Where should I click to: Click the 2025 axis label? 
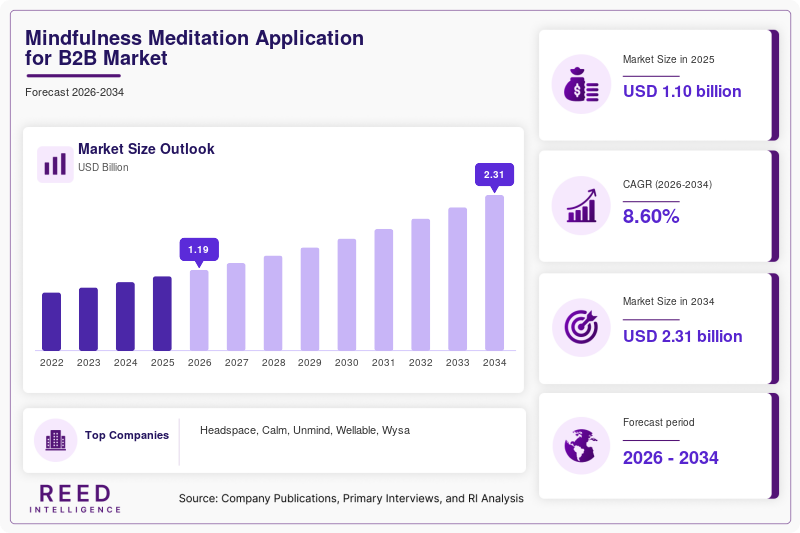tap(162, 363)
